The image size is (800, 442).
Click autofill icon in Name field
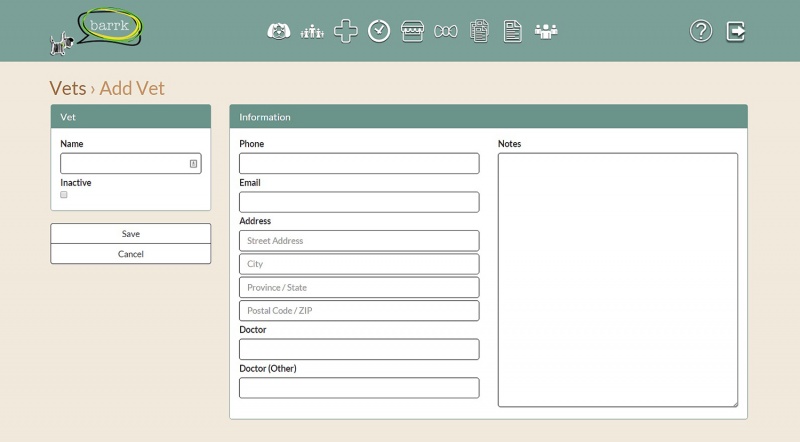193,164
